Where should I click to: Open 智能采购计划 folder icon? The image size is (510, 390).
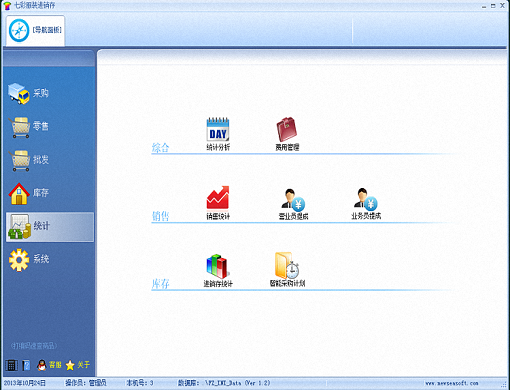[x=287, y=266]
